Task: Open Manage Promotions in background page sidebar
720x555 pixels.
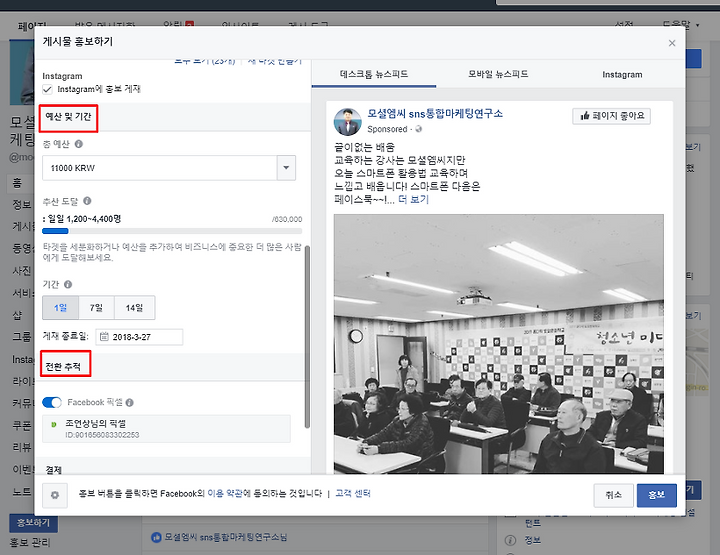Action: coord(30,543)
